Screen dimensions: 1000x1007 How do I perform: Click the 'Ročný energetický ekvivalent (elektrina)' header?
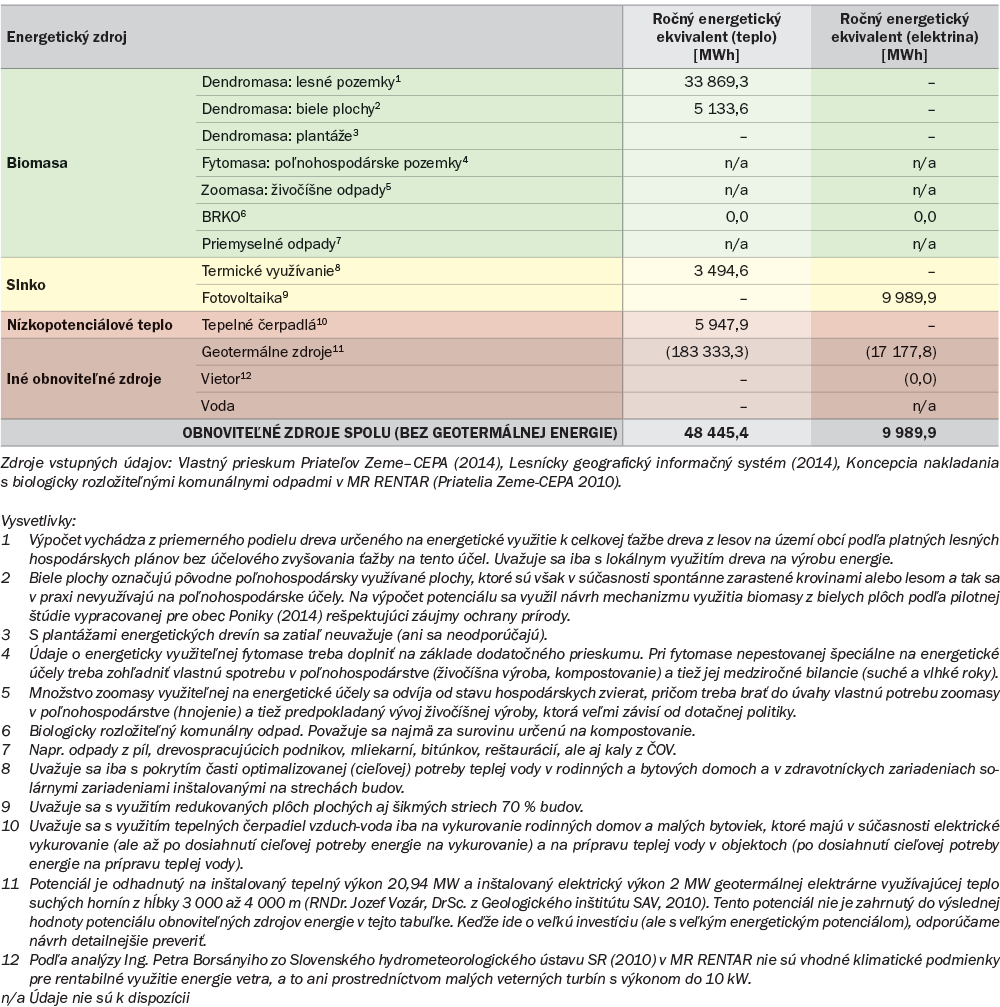(x=904, y=37)
